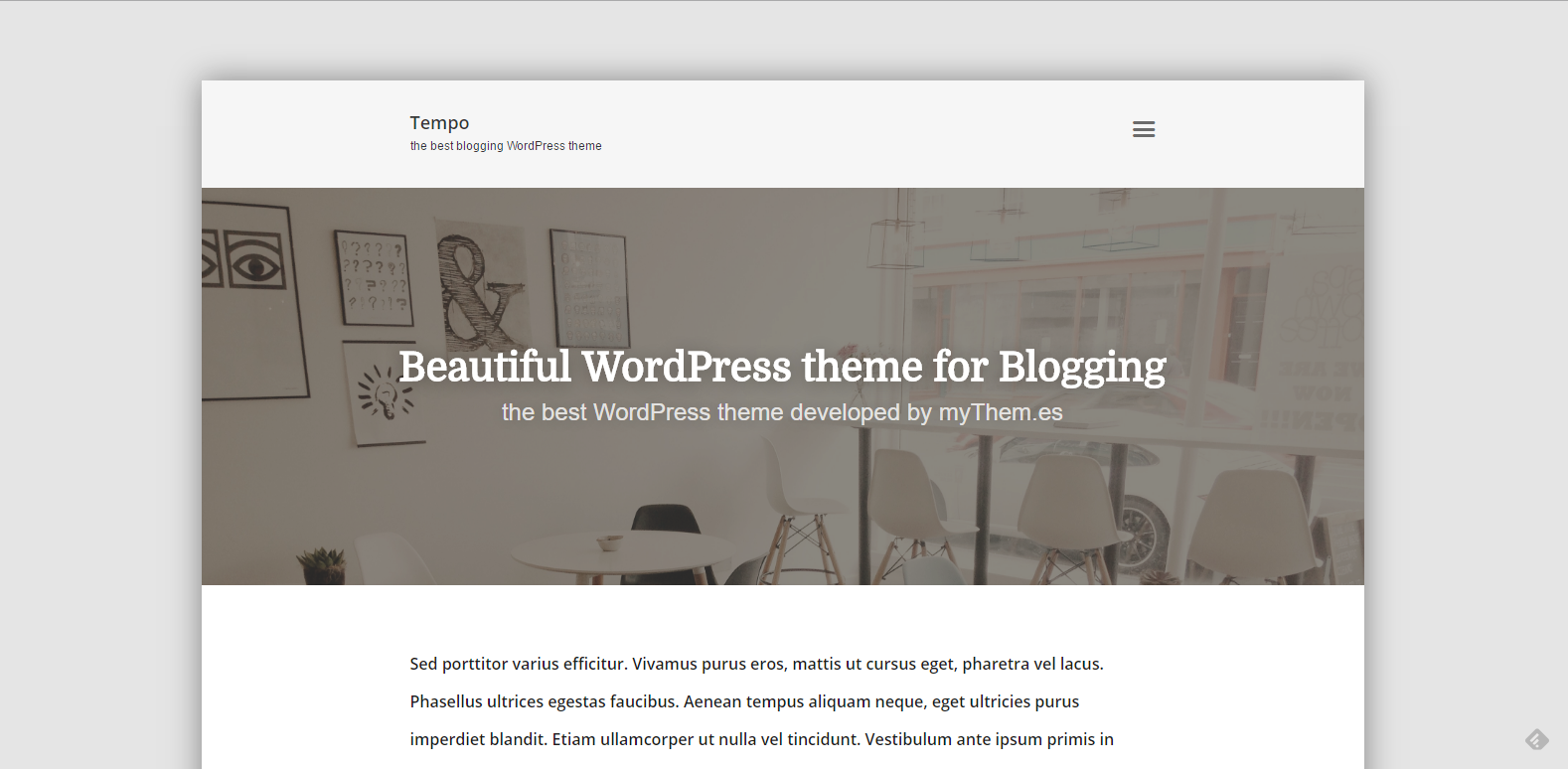Click the tagline 'the best blogging WordPress theme'
The height and width of the screenshot is (769, 1568).
coord(505,146)
